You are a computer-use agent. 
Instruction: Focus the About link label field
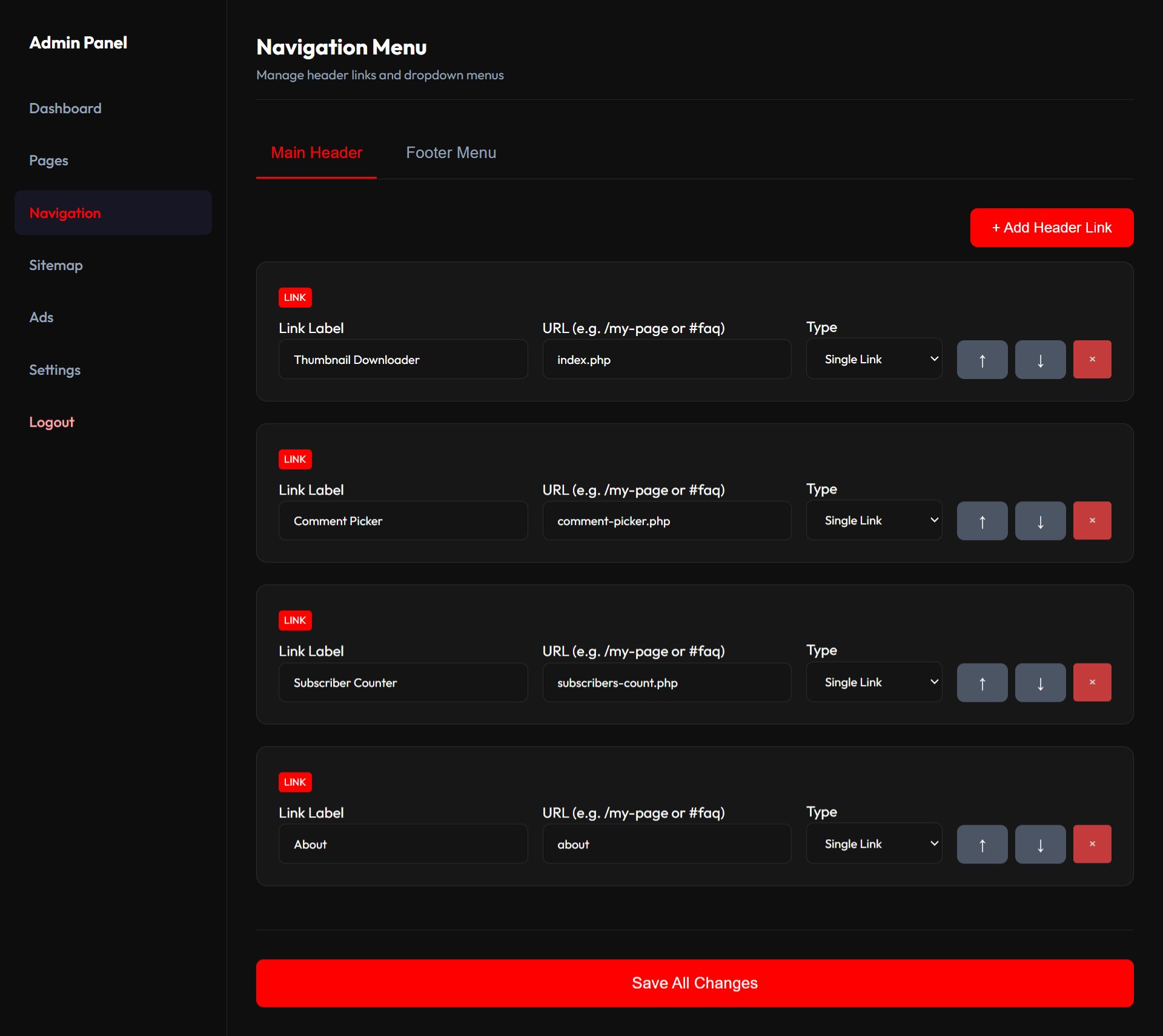403,844
